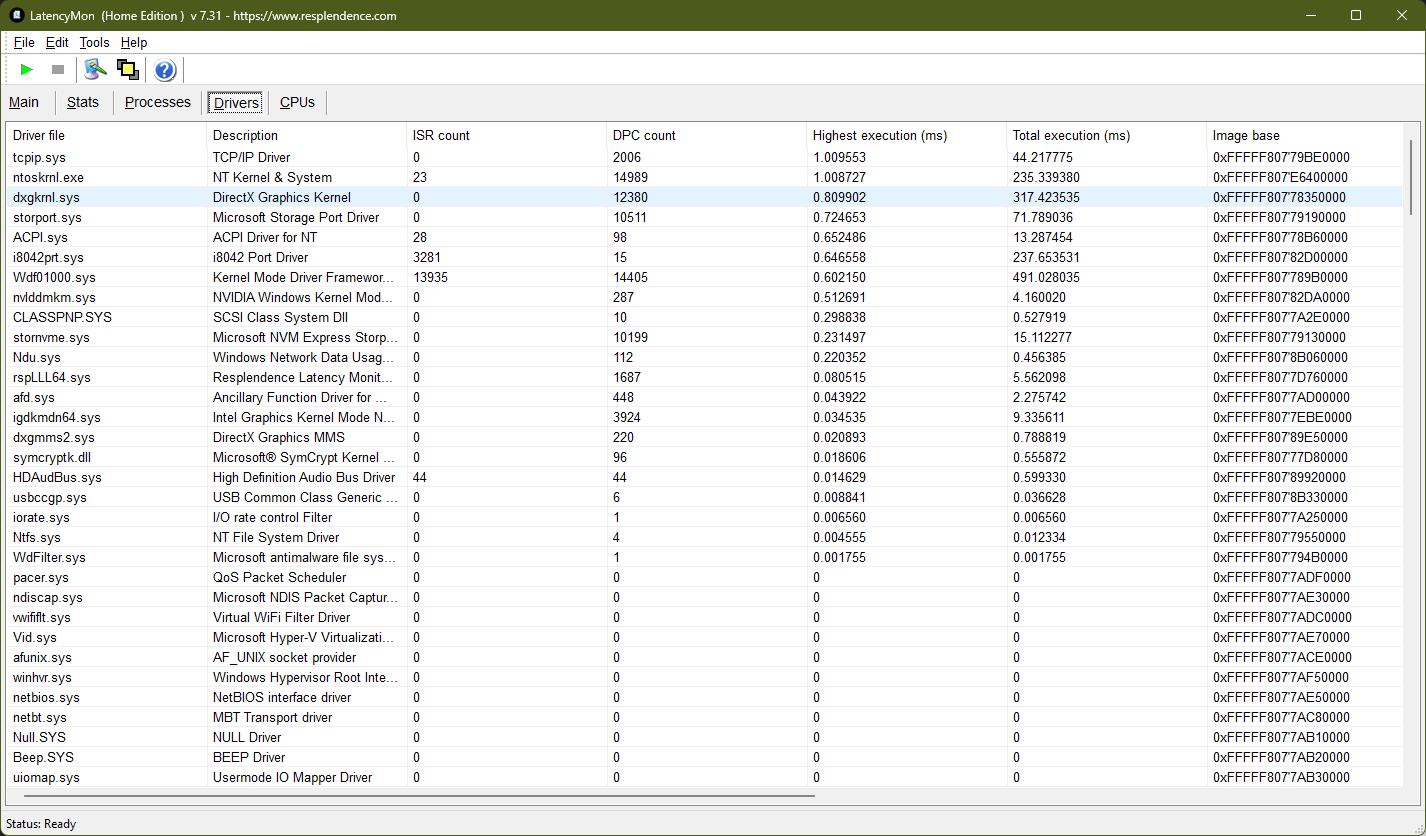Select the tcpip.sys driver row
Screen dimensions: 1426x836
pyautogui.click(x=40, y=157)
